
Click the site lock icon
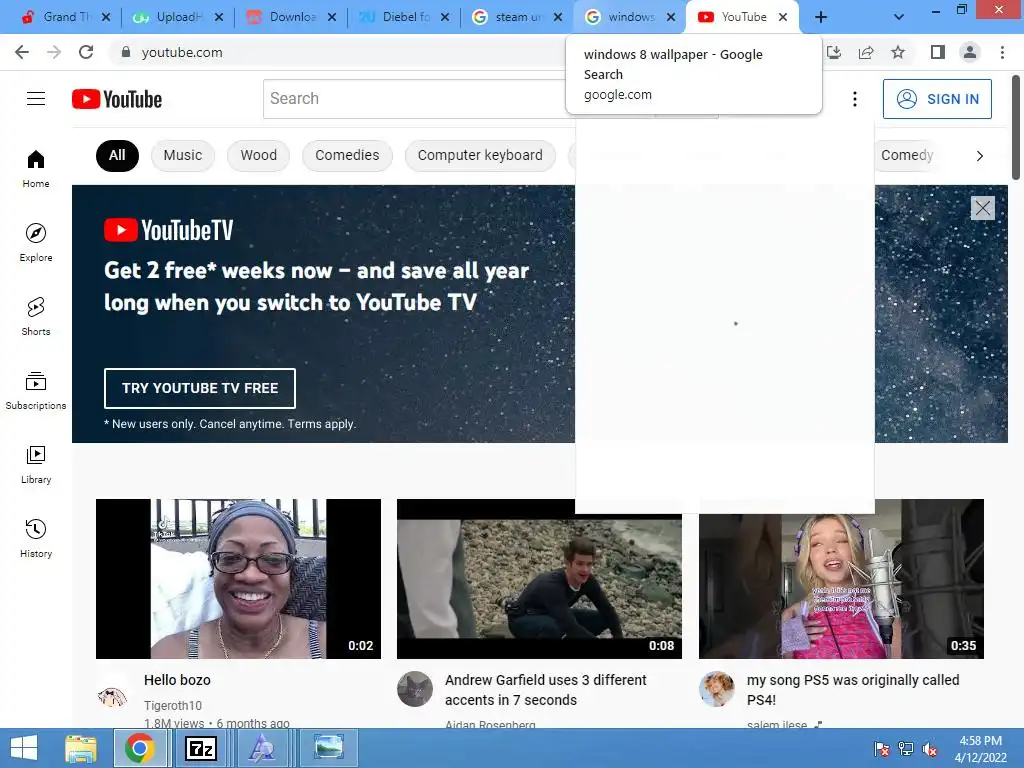(x=126, y=52)
